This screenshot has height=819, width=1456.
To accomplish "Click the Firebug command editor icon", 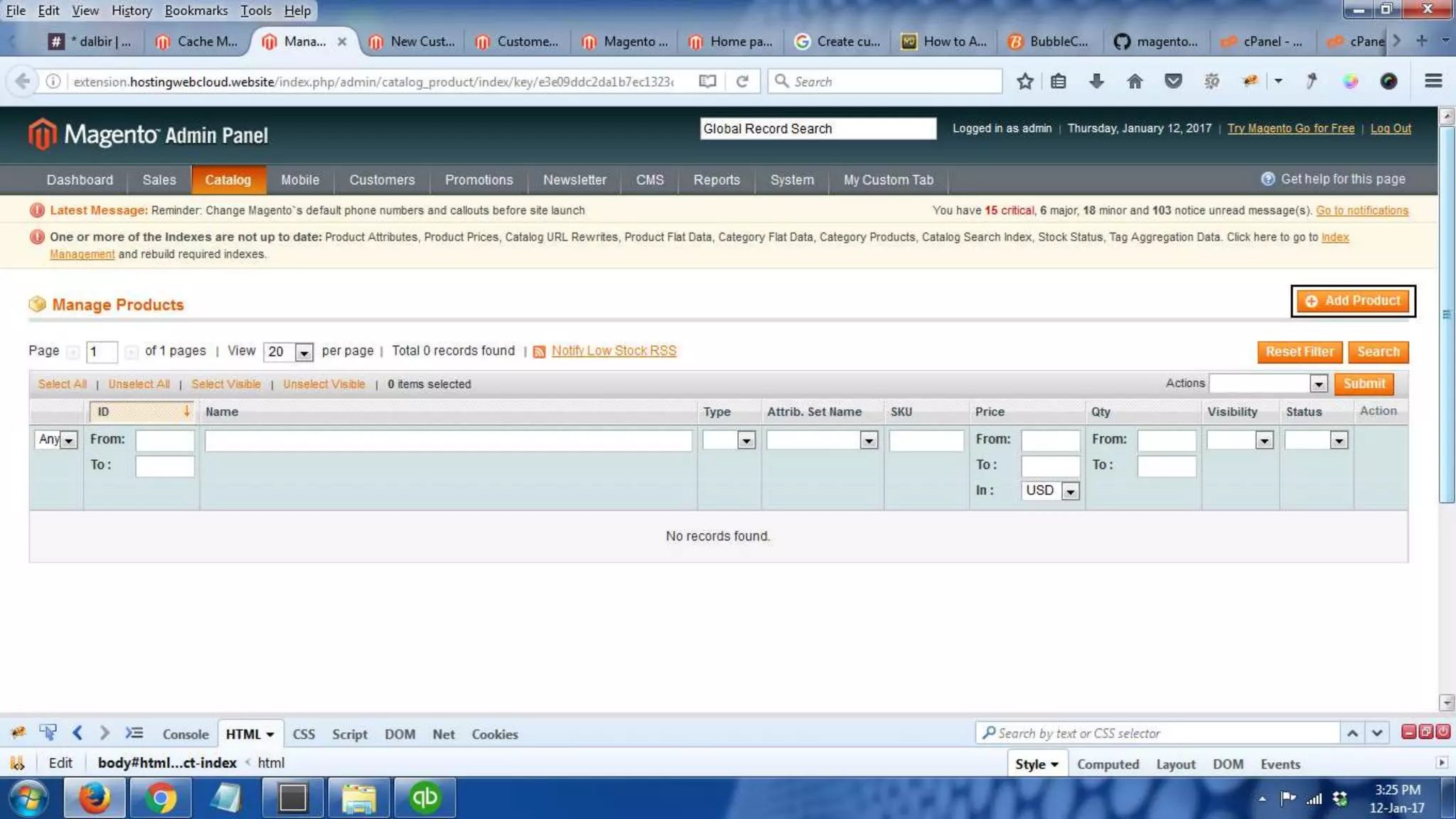I will [134, 733].
